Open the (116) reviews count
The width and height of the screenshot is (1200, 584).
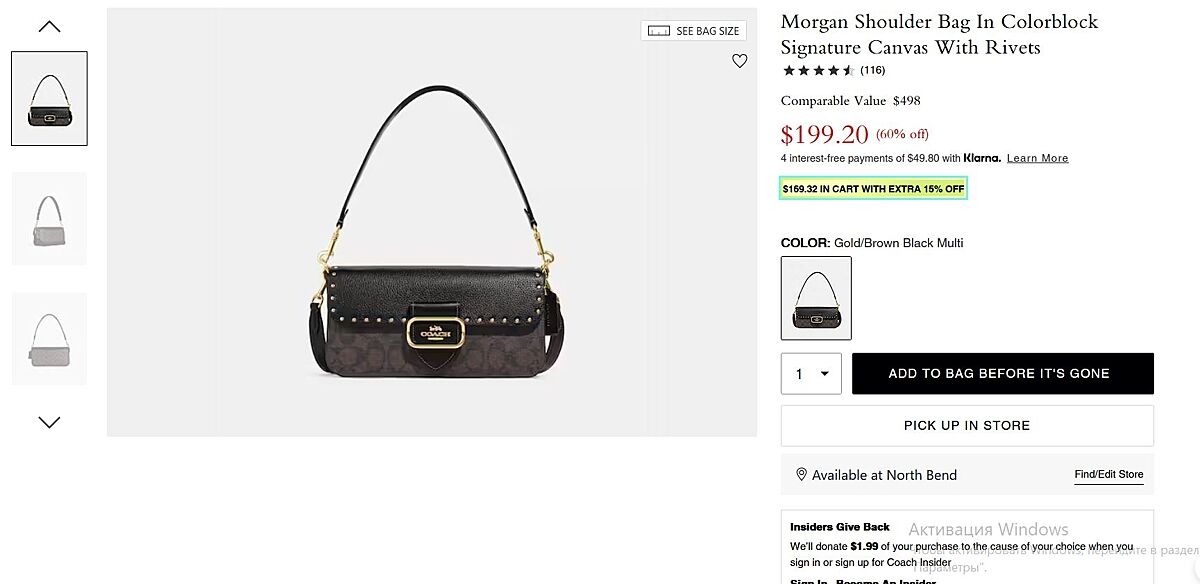pos(872,70)
